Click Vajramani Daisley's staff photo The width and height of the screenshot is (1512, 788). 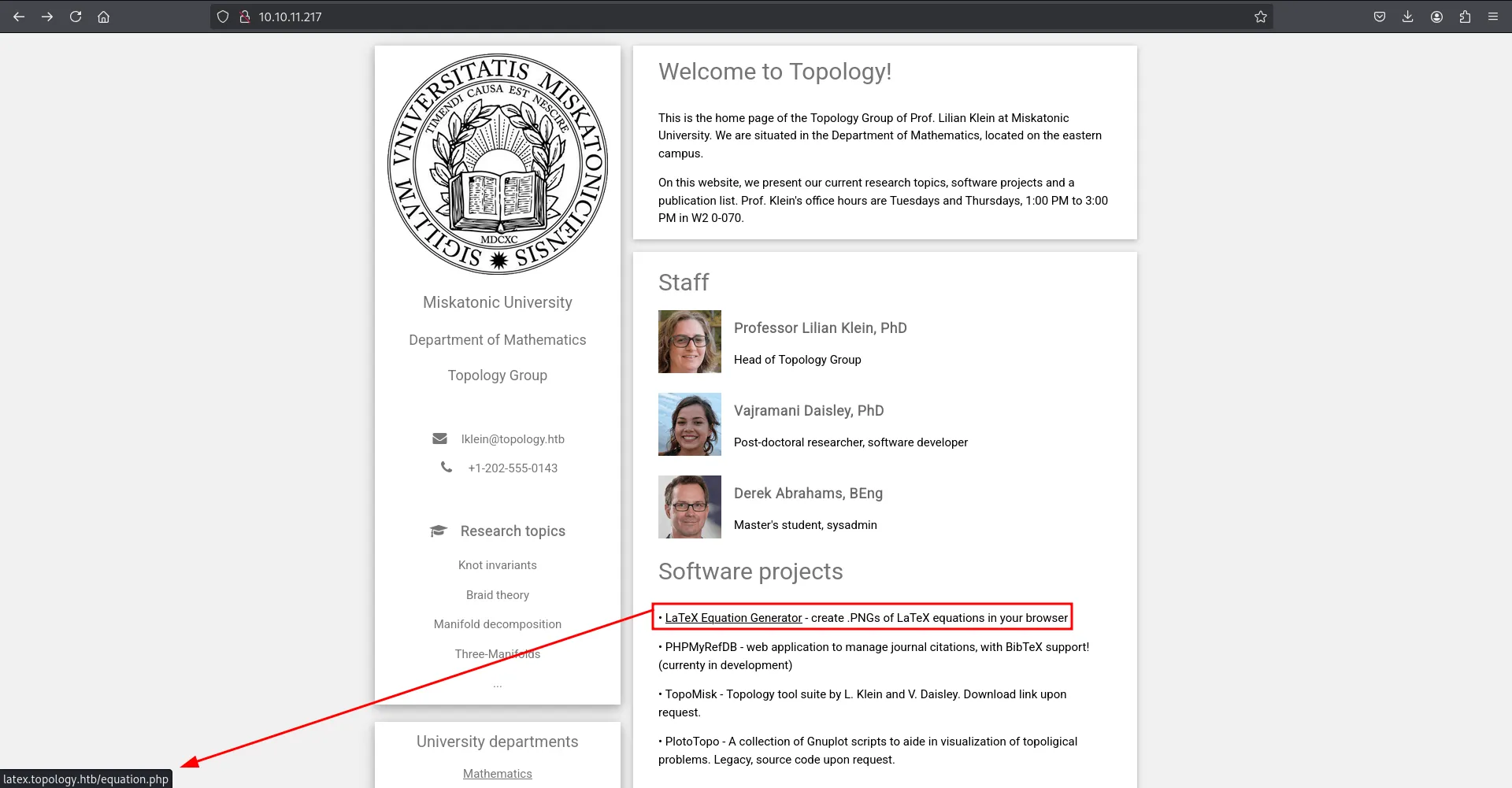point(690,424)
